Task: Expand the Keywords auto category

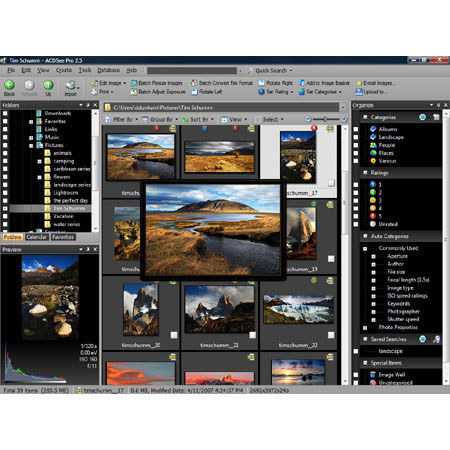Action: 373,304
